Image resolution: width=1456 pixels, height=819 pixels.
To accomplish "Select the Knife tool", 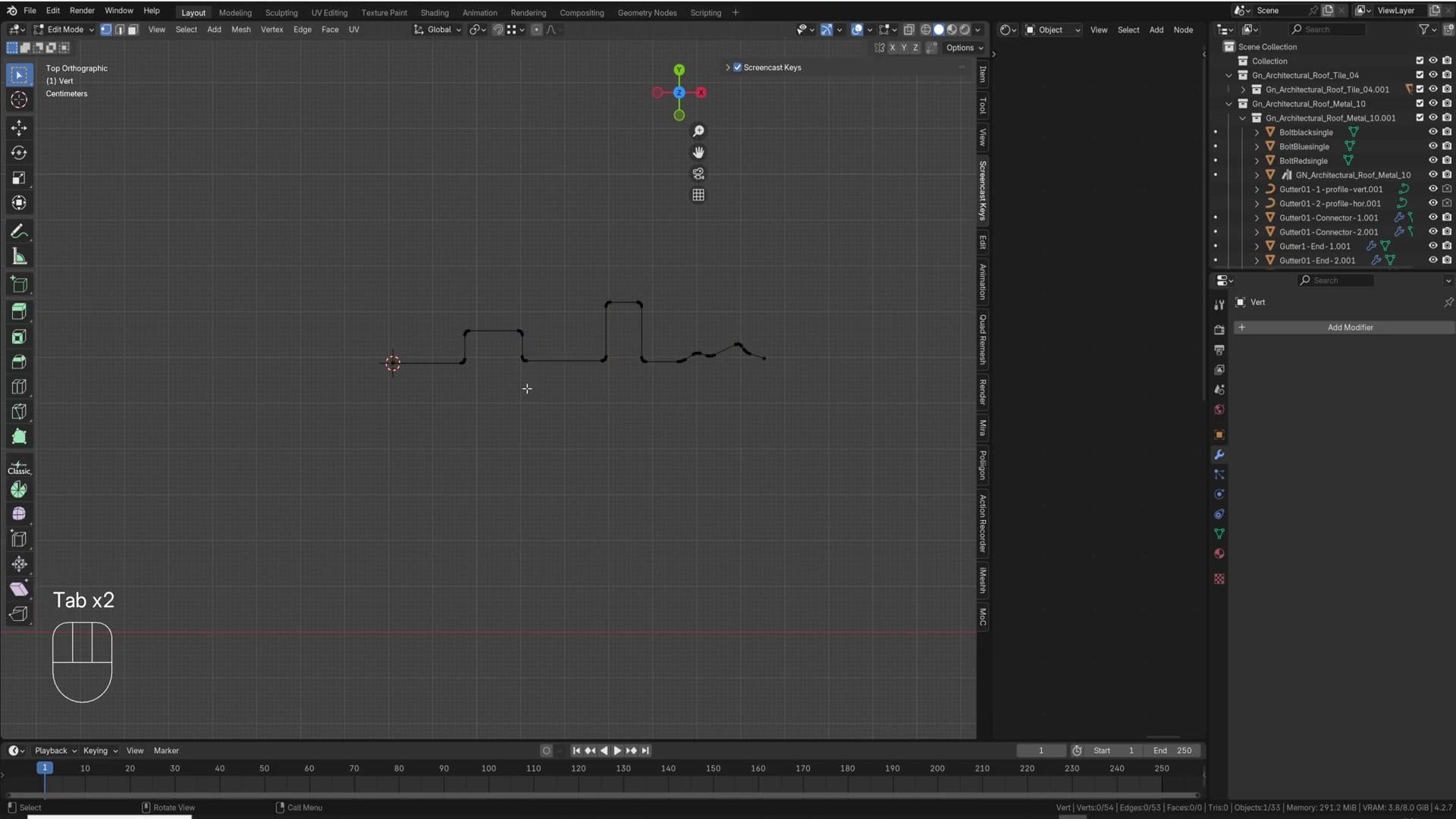I will pos(19,412).
